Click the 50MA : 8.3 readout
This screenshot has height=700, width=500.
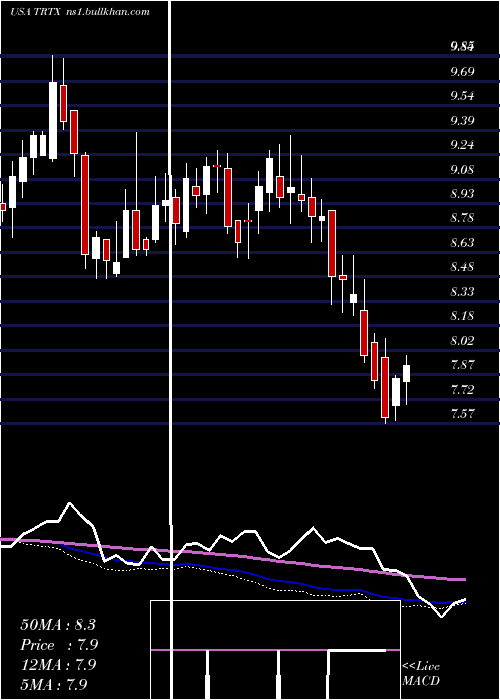(58, 625)
